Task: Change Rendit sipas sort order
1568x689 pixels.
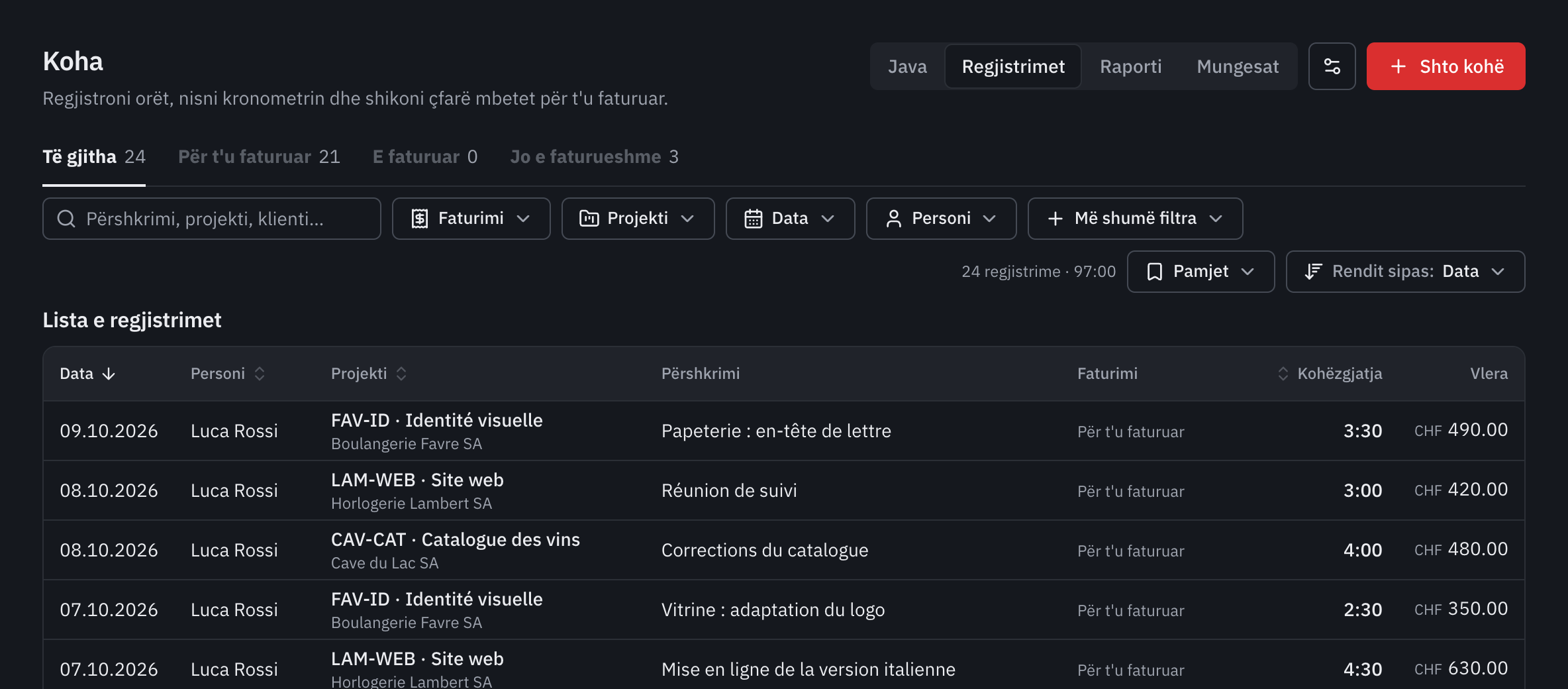Action: tap(1405, 272)
